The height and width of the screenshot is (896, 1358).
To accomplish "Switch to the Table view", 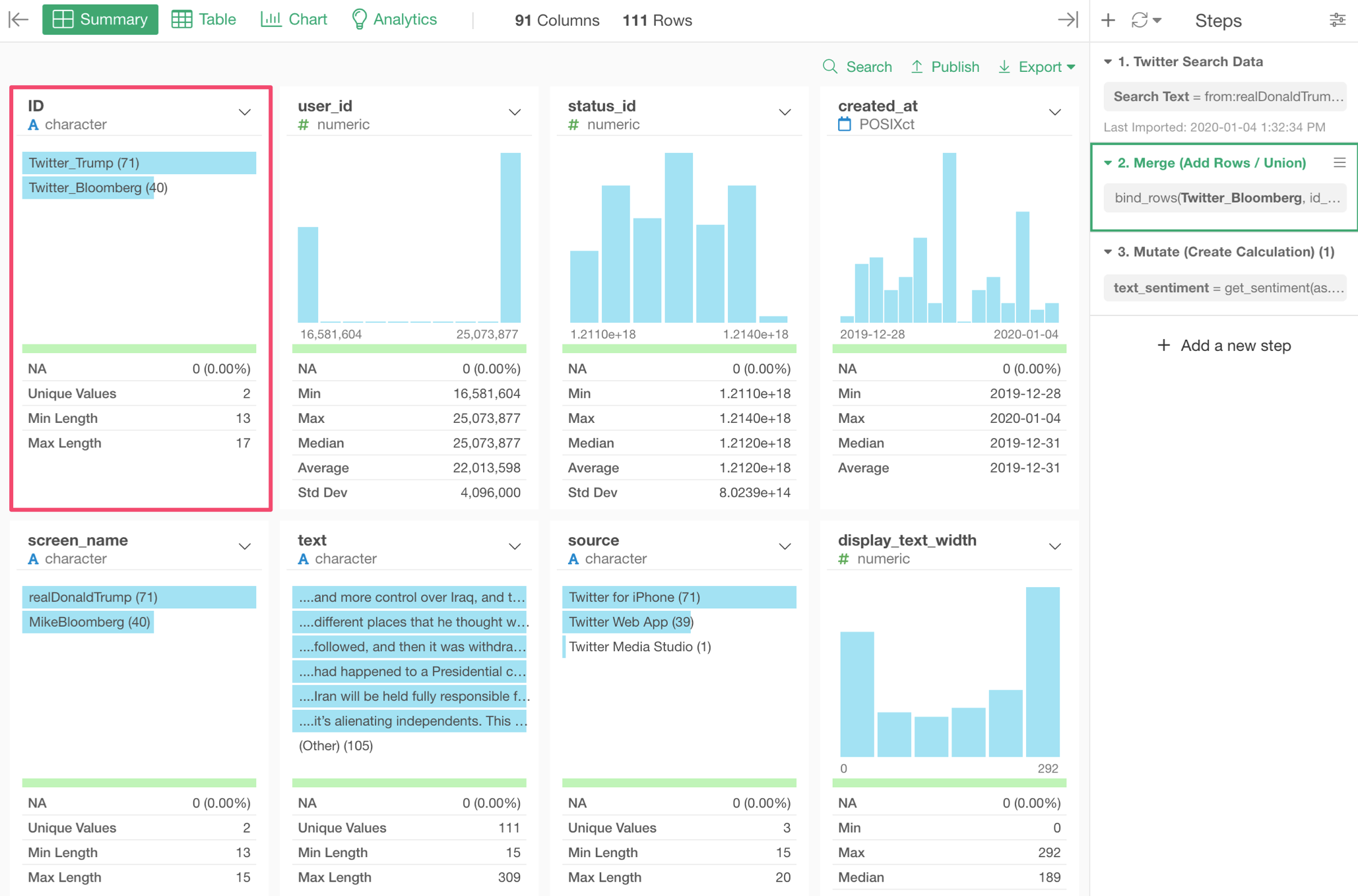I will pyautogui.click(x=204, y=20).
